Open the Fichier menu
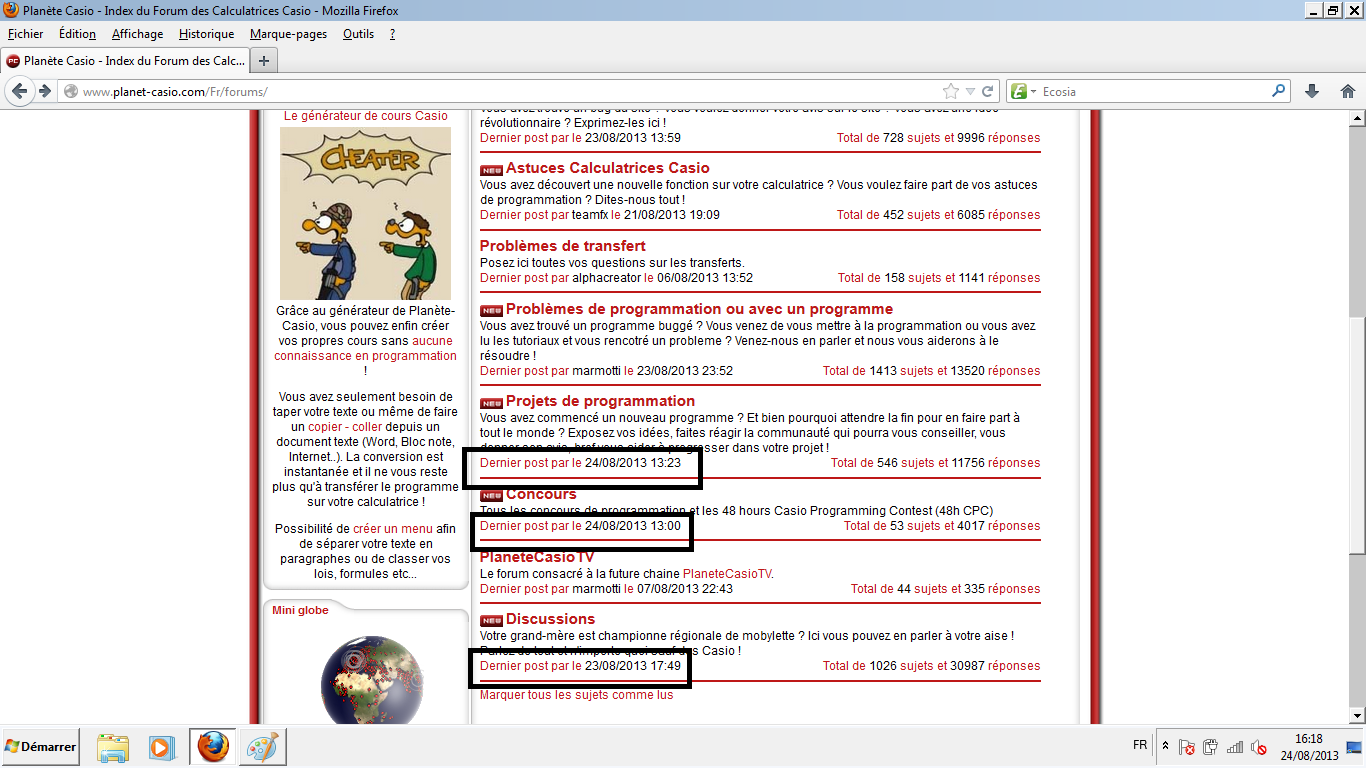 [x=25, y=34]
